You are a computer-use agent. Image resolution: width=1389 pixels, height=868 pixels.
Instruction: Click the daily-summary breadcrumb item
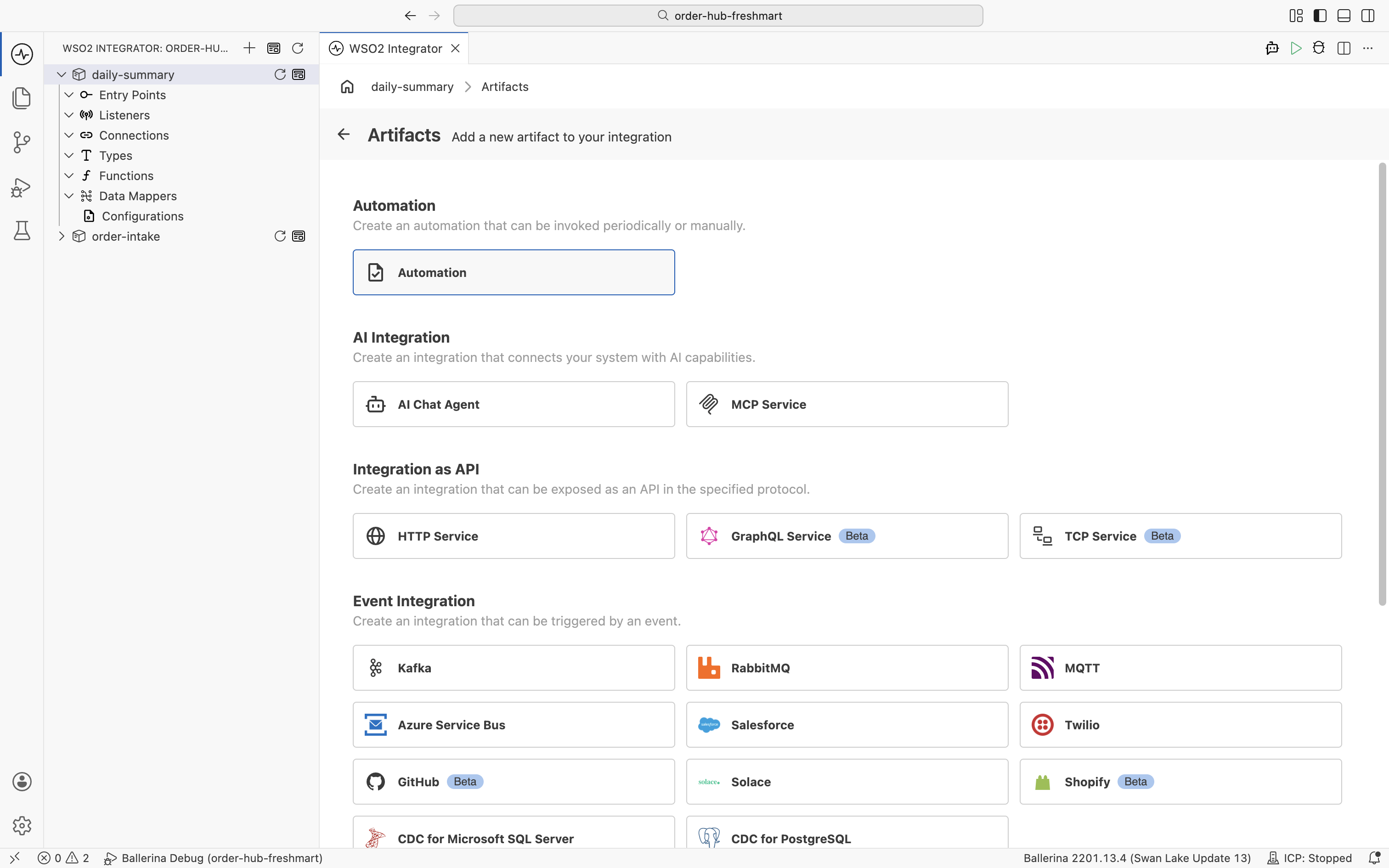click(412, 87)
